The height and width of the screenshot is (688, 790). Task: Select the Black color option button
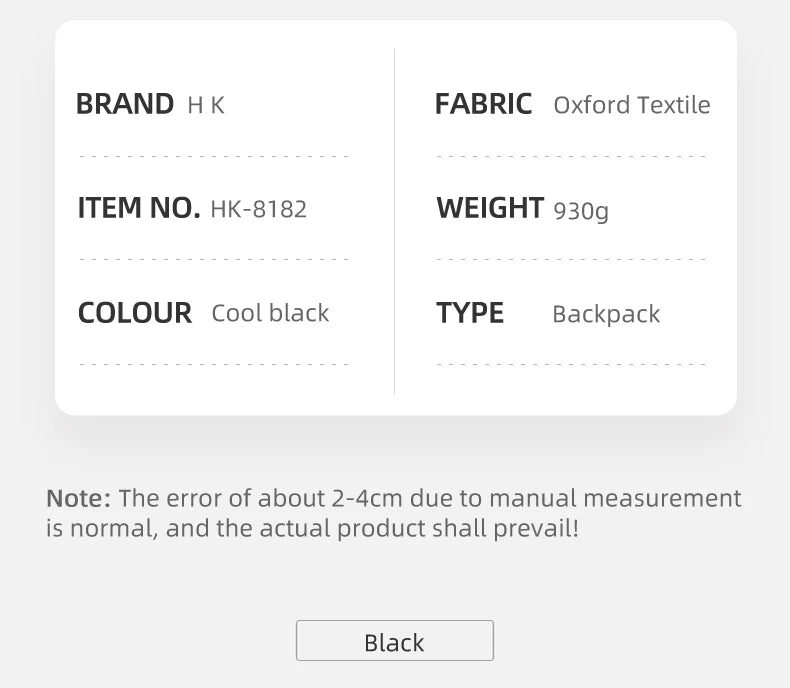pos(394,640)
